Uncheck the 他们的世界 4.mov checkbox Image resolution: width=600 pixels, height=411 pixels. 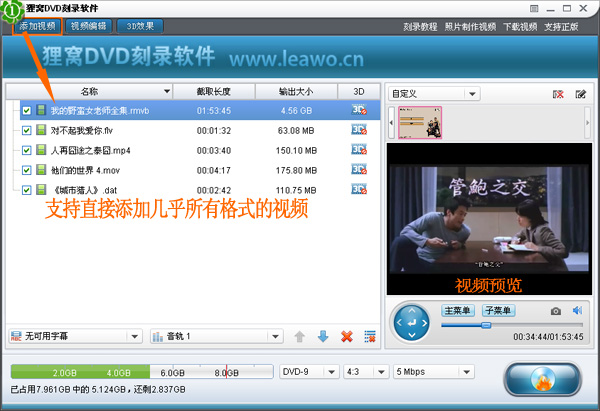[x=26, y=170]
